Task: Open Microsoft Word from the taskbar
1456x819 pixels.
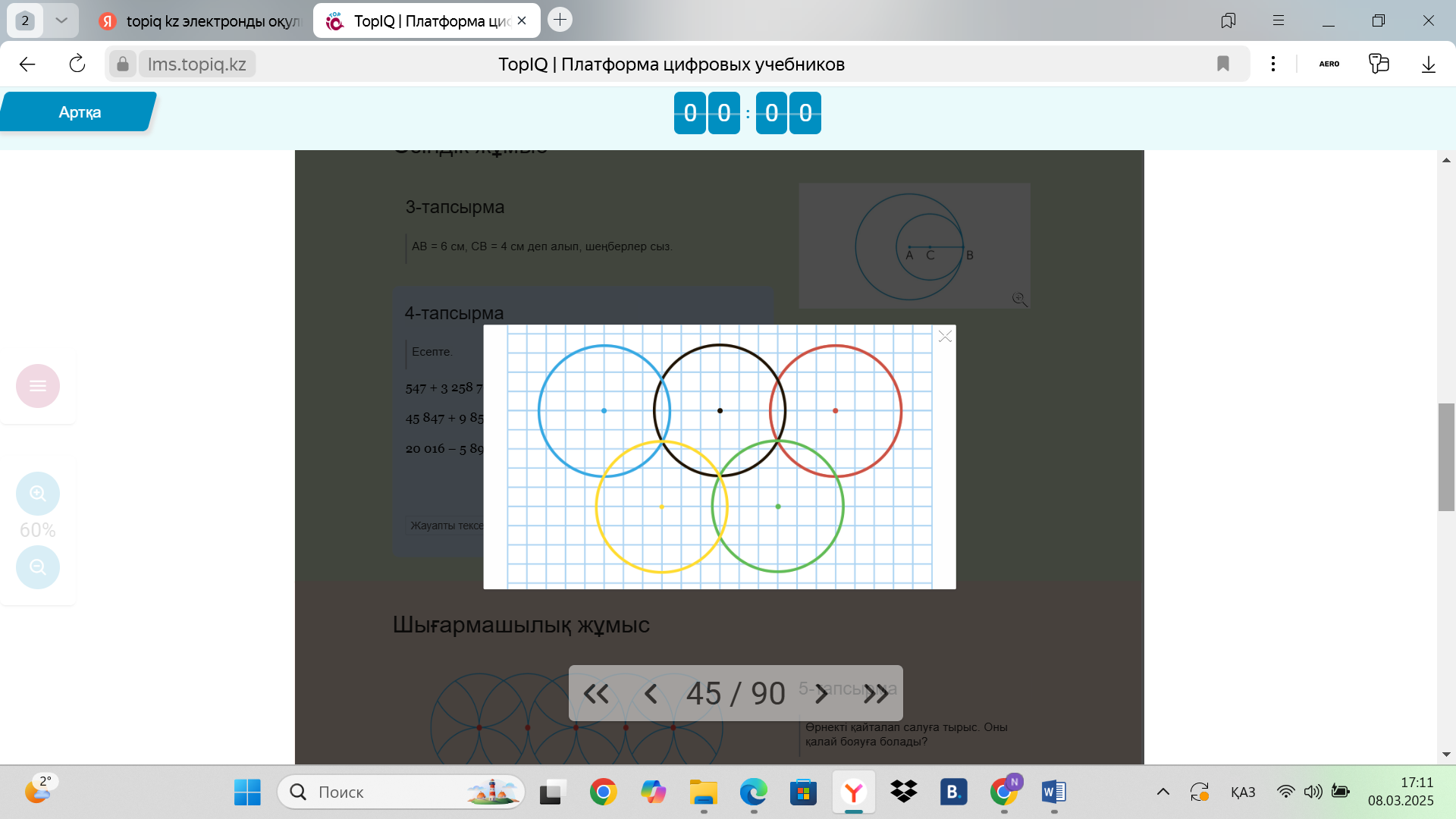Action: tap(1053, 792)
